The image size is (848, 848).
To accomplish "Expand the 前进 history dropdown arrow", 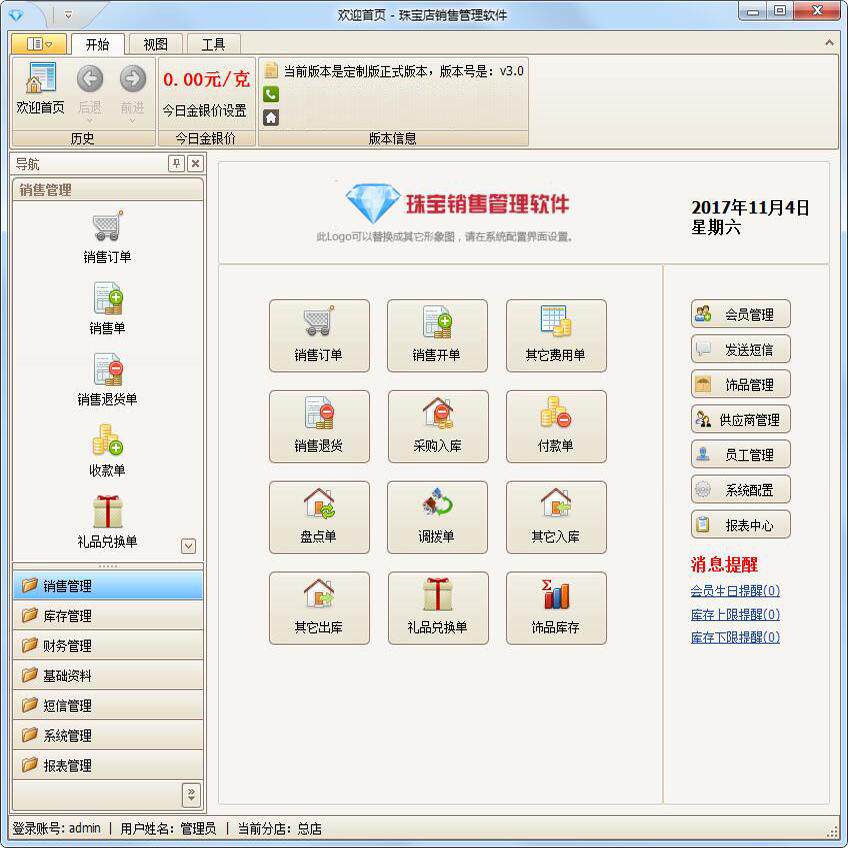I will click(132, 121).
